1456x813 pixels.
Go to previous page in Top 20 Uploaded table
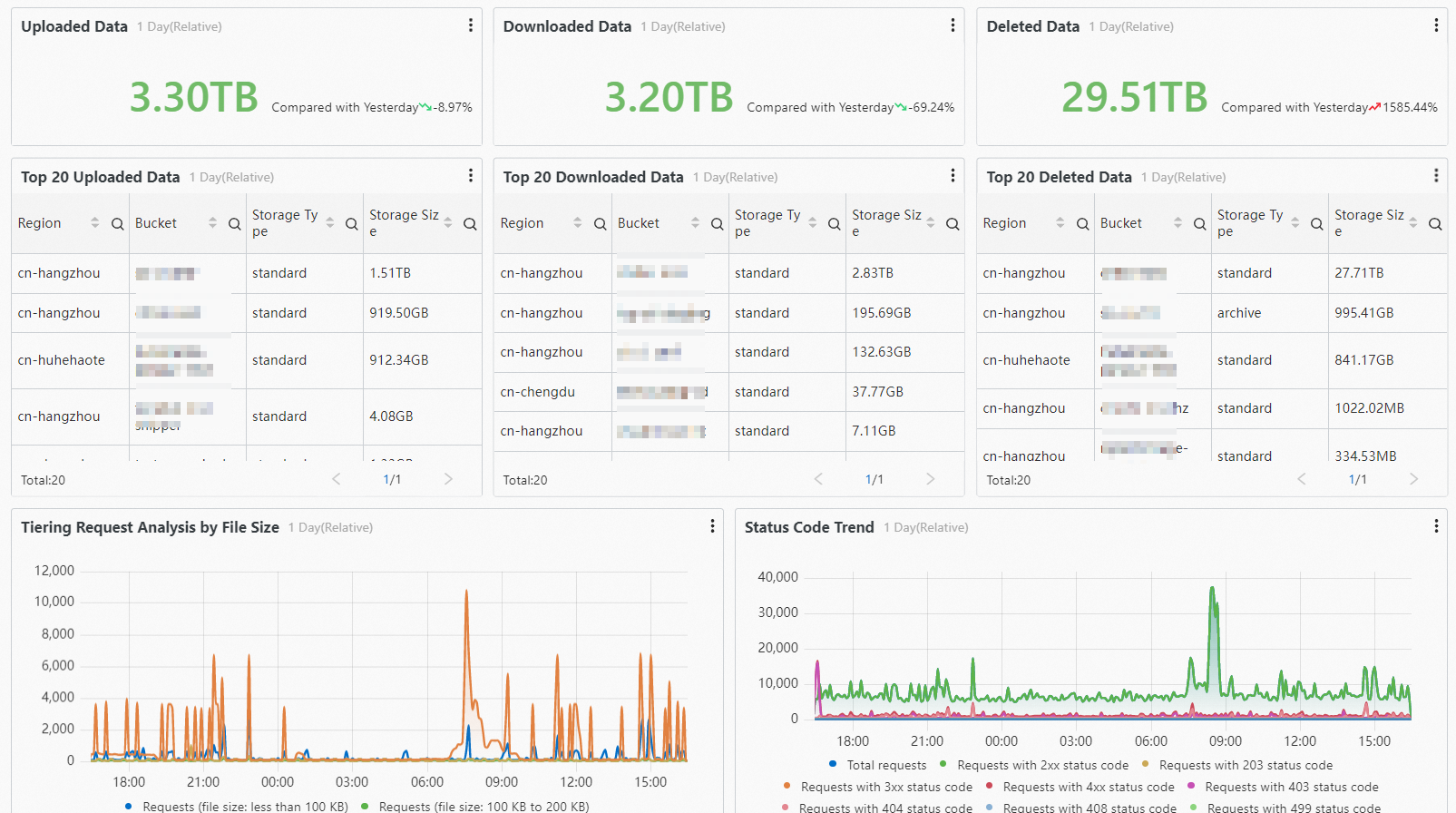336,479
